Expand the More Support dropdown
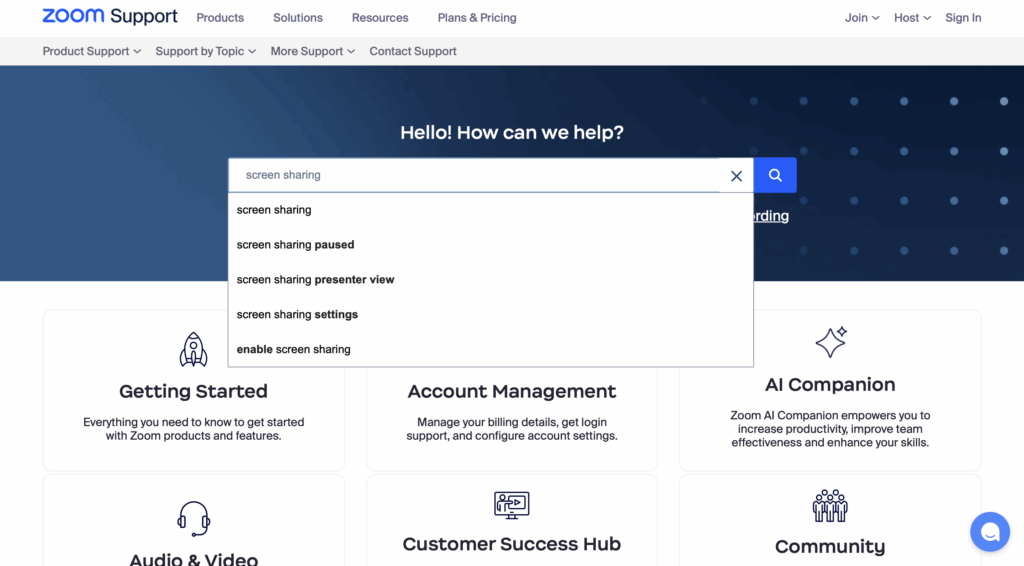The width and height of the screenshot is (1024, 566). point(312,51)
